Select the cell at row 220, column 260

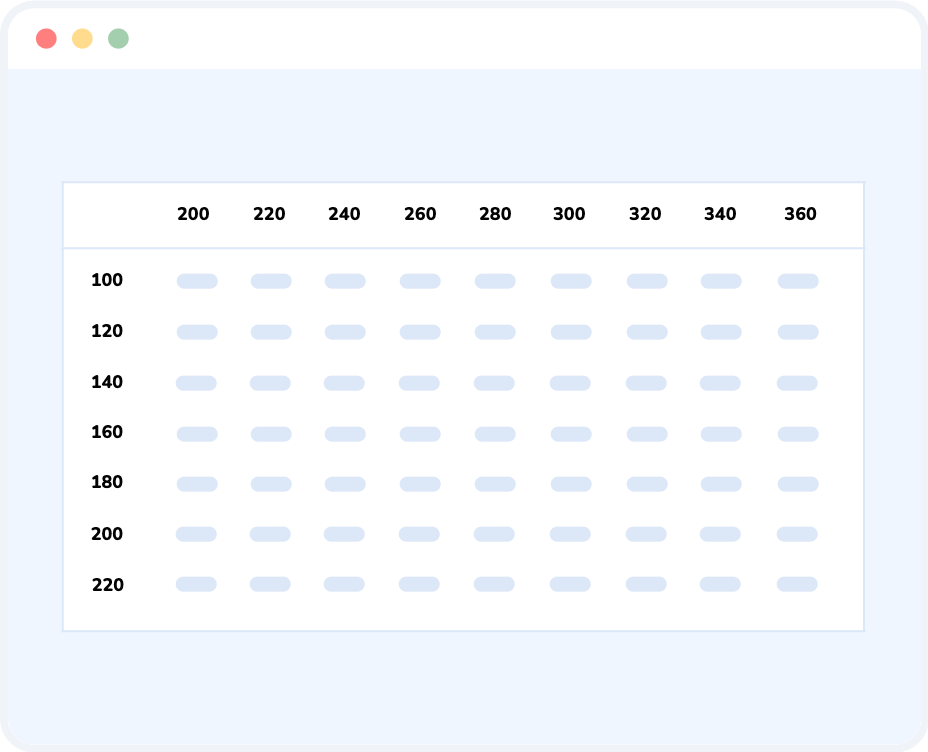[x=419, y=584]
